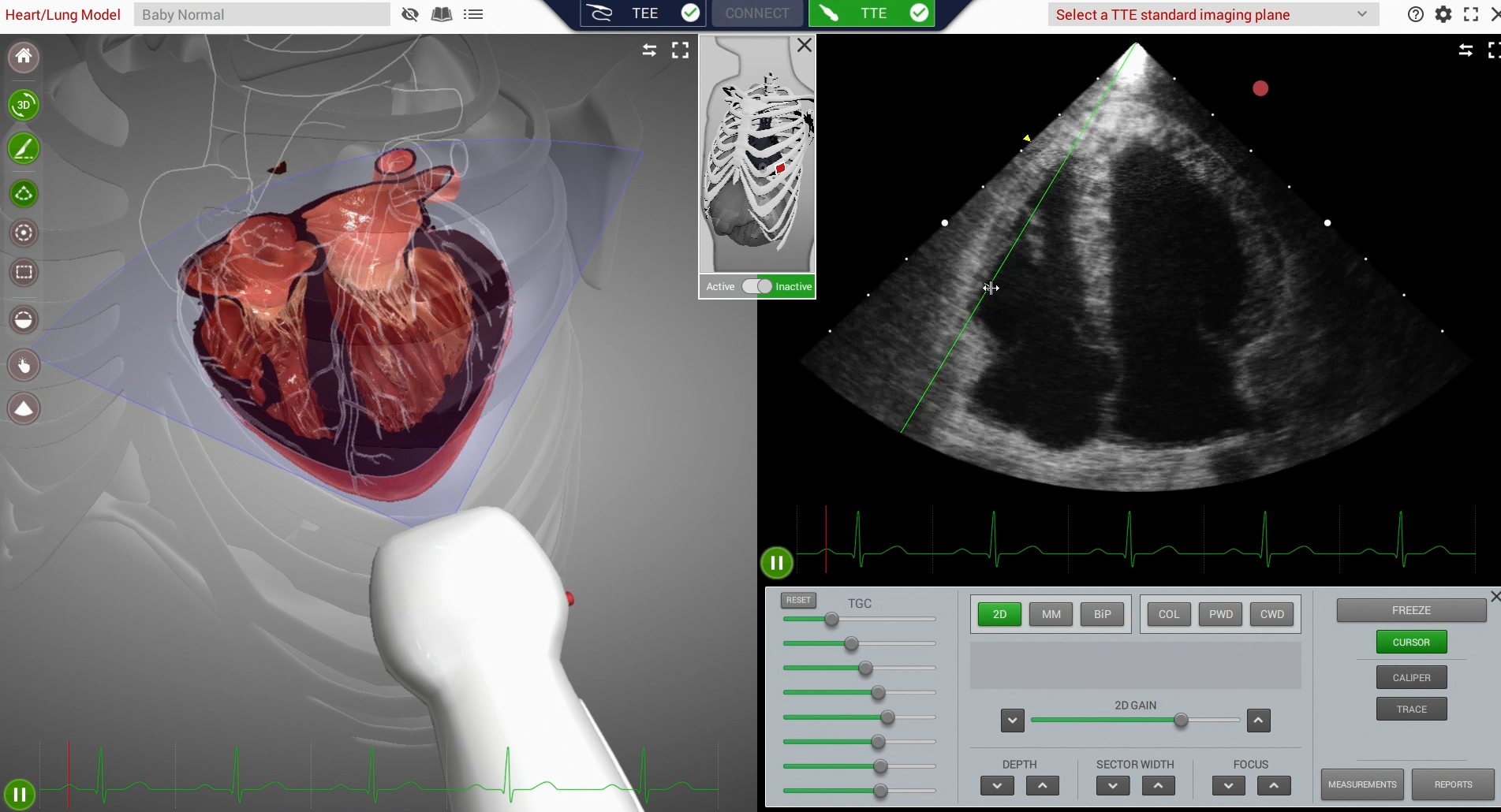
Task: Decrease SECTOR WIDTH with down chevron
Action: pos(1113,786)
